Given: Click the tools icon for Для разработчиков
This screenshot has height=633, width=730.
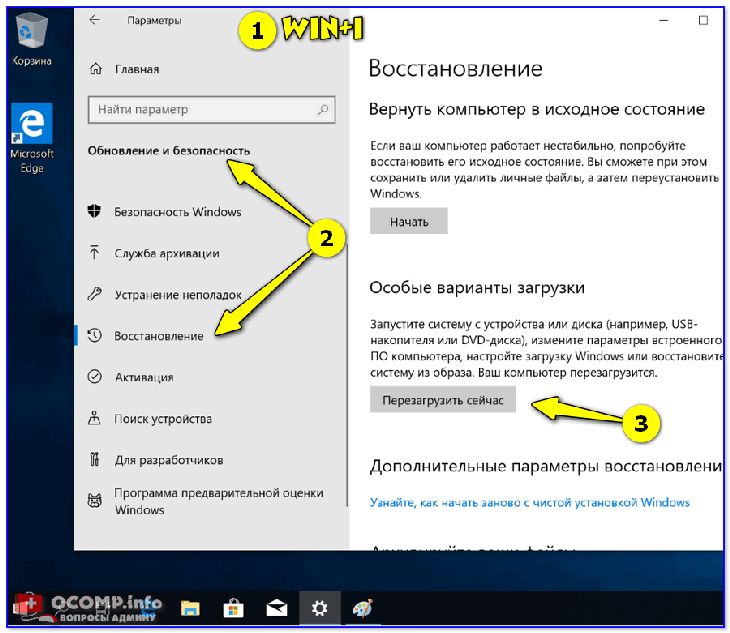Looking at the screenshot, I should [95, 459].
